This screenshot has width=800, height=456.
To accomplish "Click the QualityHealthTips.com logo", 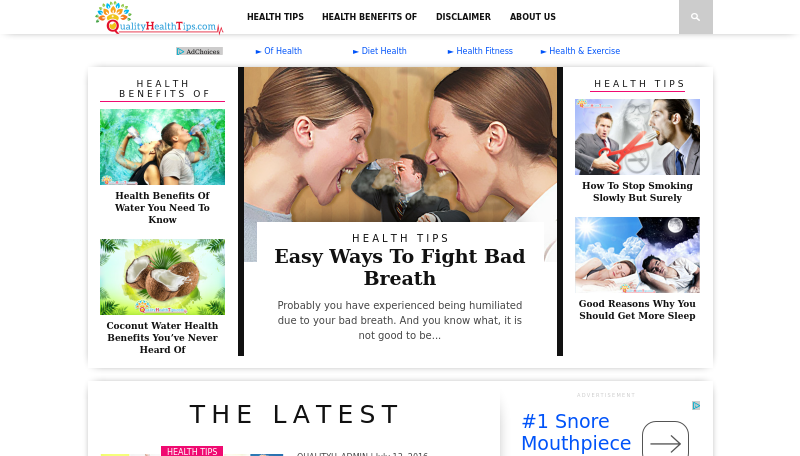I will [x=159, y=18].
